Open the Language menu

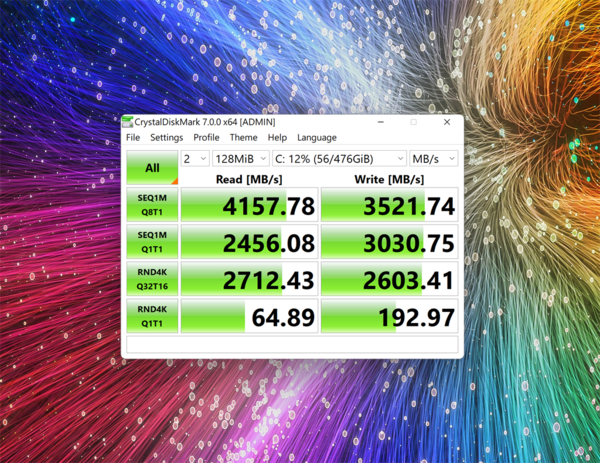tap(317, 137)
